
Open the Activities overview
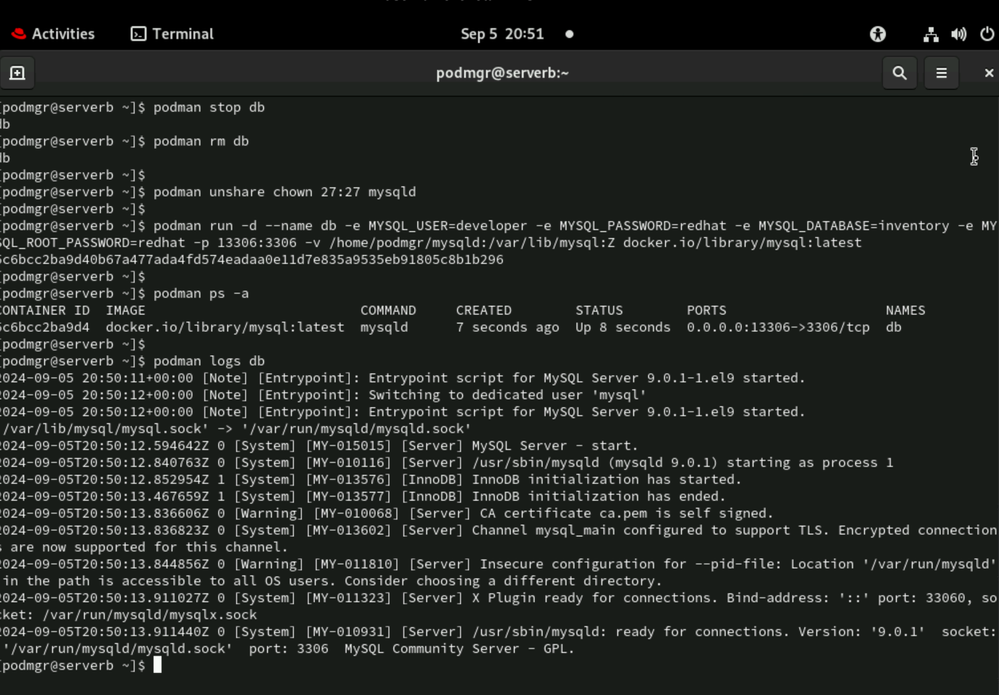coord(53,34)
